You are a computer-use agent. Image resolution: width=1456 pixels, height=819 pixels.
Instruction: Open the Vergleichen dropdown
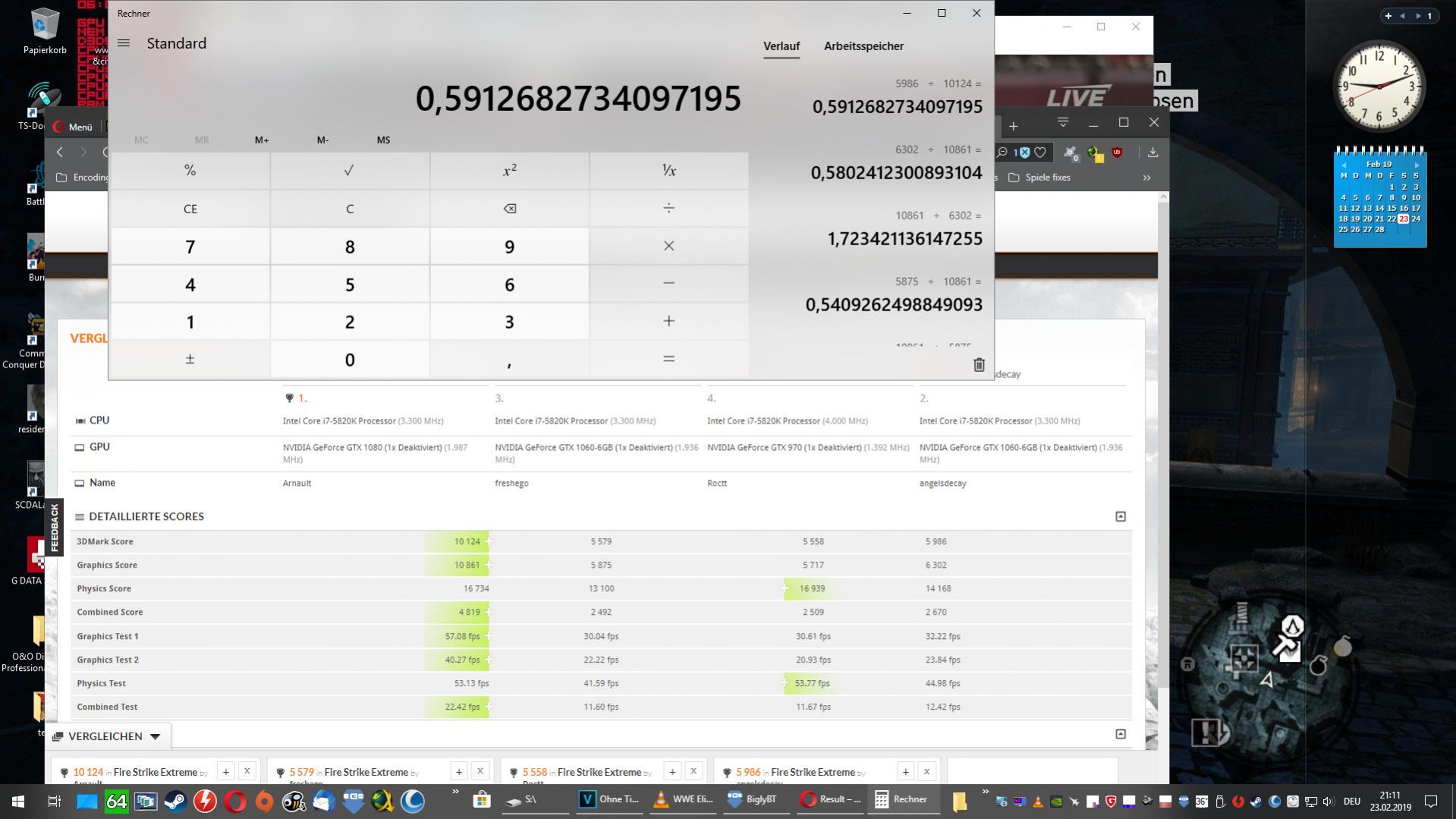click(x=107, y=736)
